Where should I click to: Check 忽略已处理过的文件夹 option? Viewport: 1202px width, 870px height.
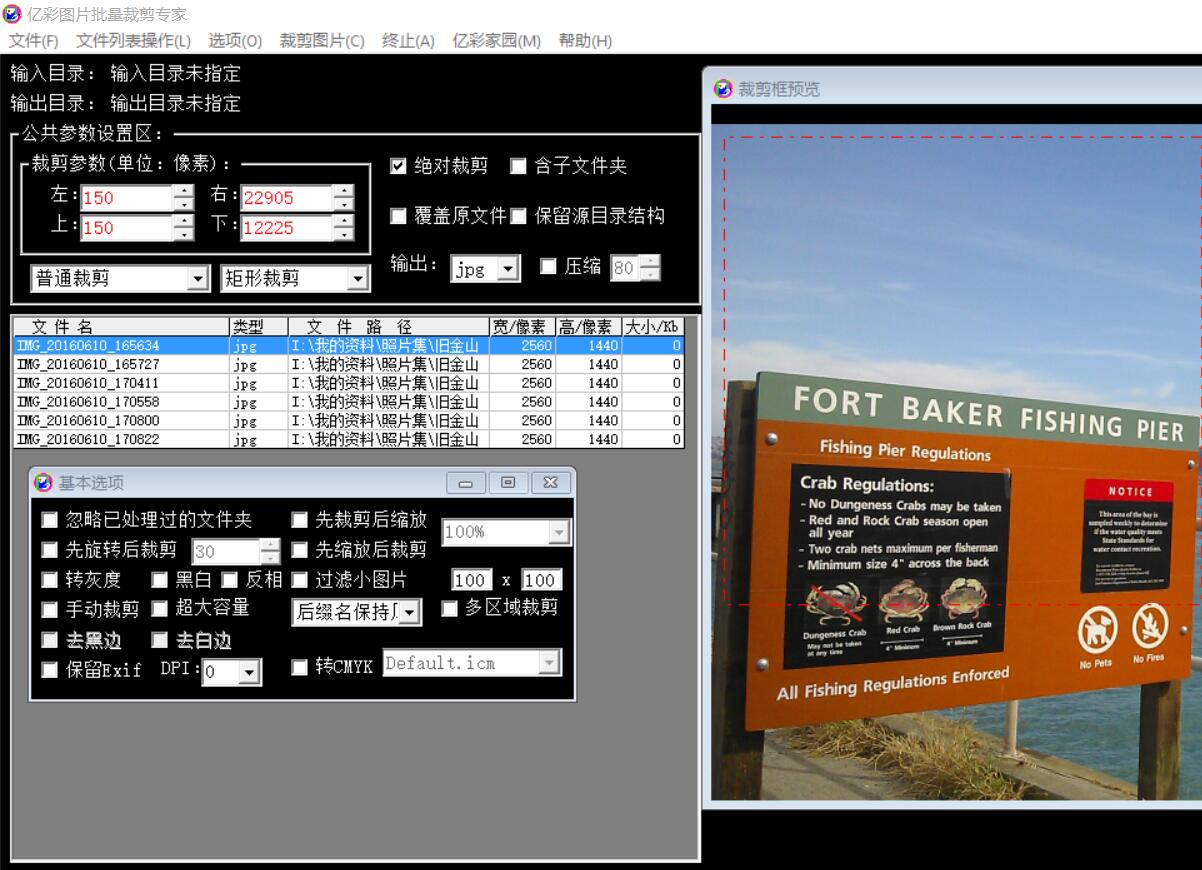[x=49, y=520]
